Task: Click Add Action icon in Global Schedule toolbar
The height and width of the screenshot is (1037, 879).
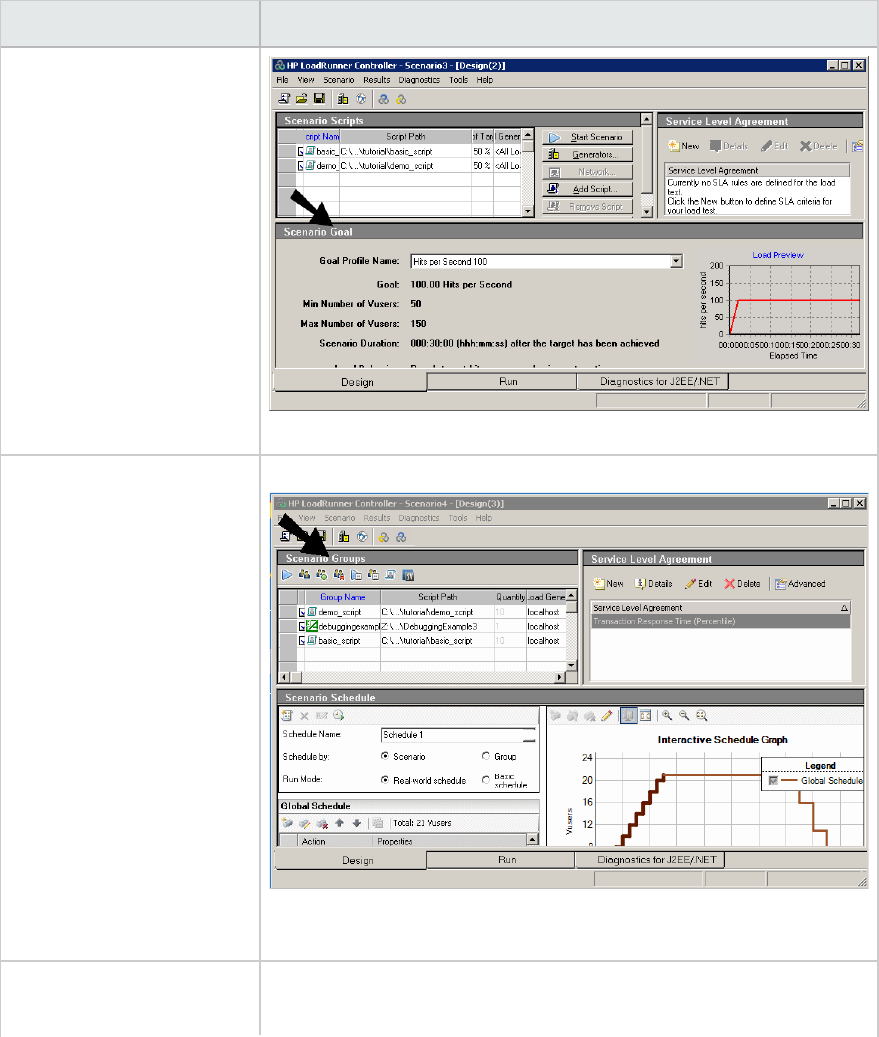Action: point(287,823)
